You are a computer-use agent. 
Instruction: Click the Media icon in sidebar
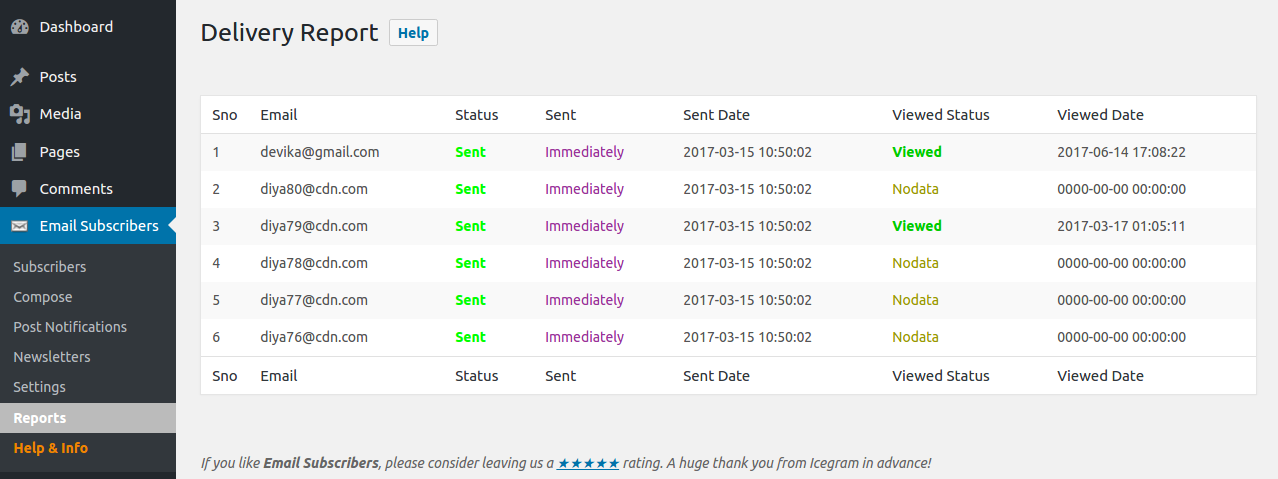click(x=20, y=114)
